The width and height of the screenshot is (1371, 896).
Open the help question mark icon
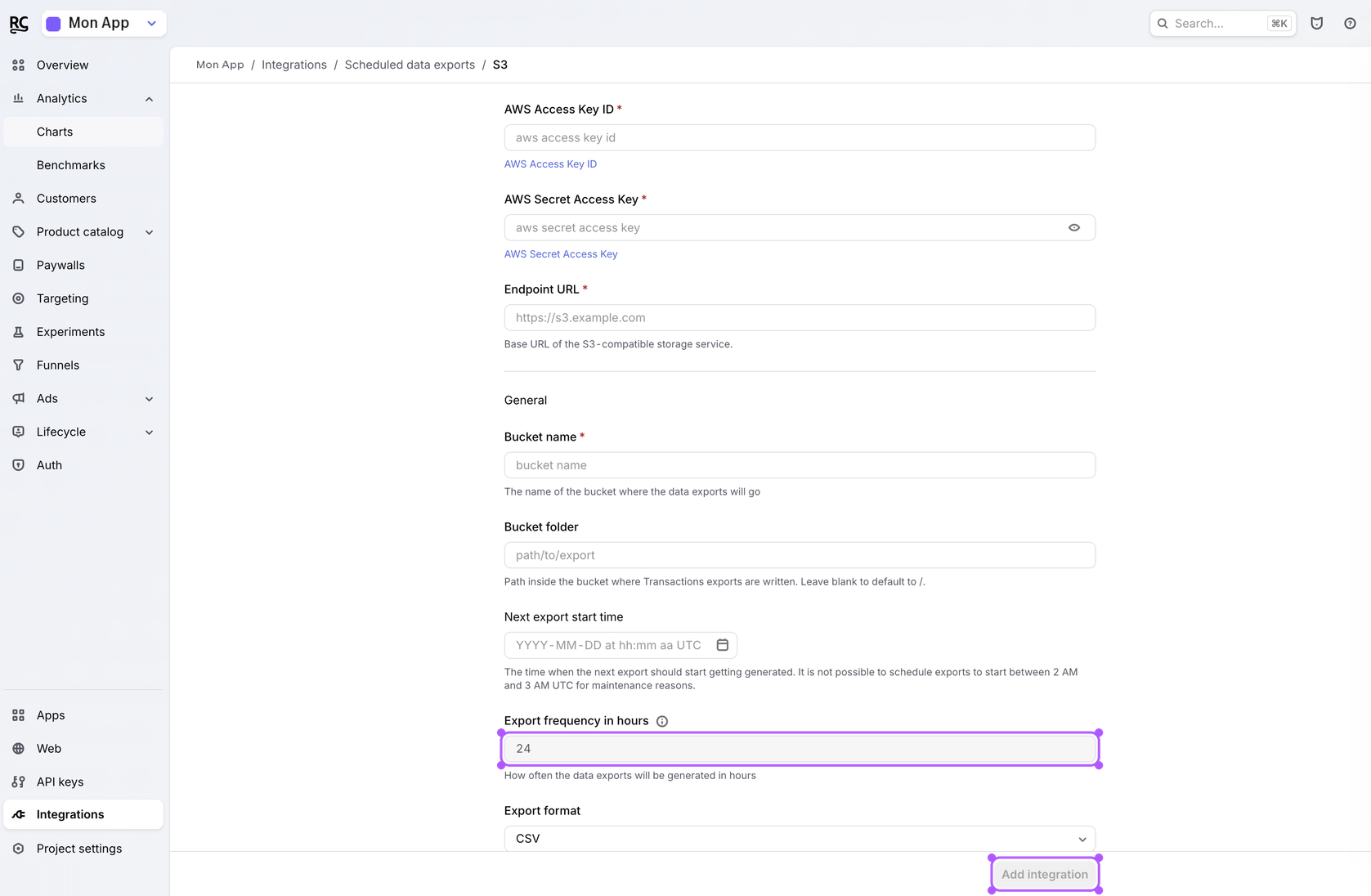[1350, 24]
